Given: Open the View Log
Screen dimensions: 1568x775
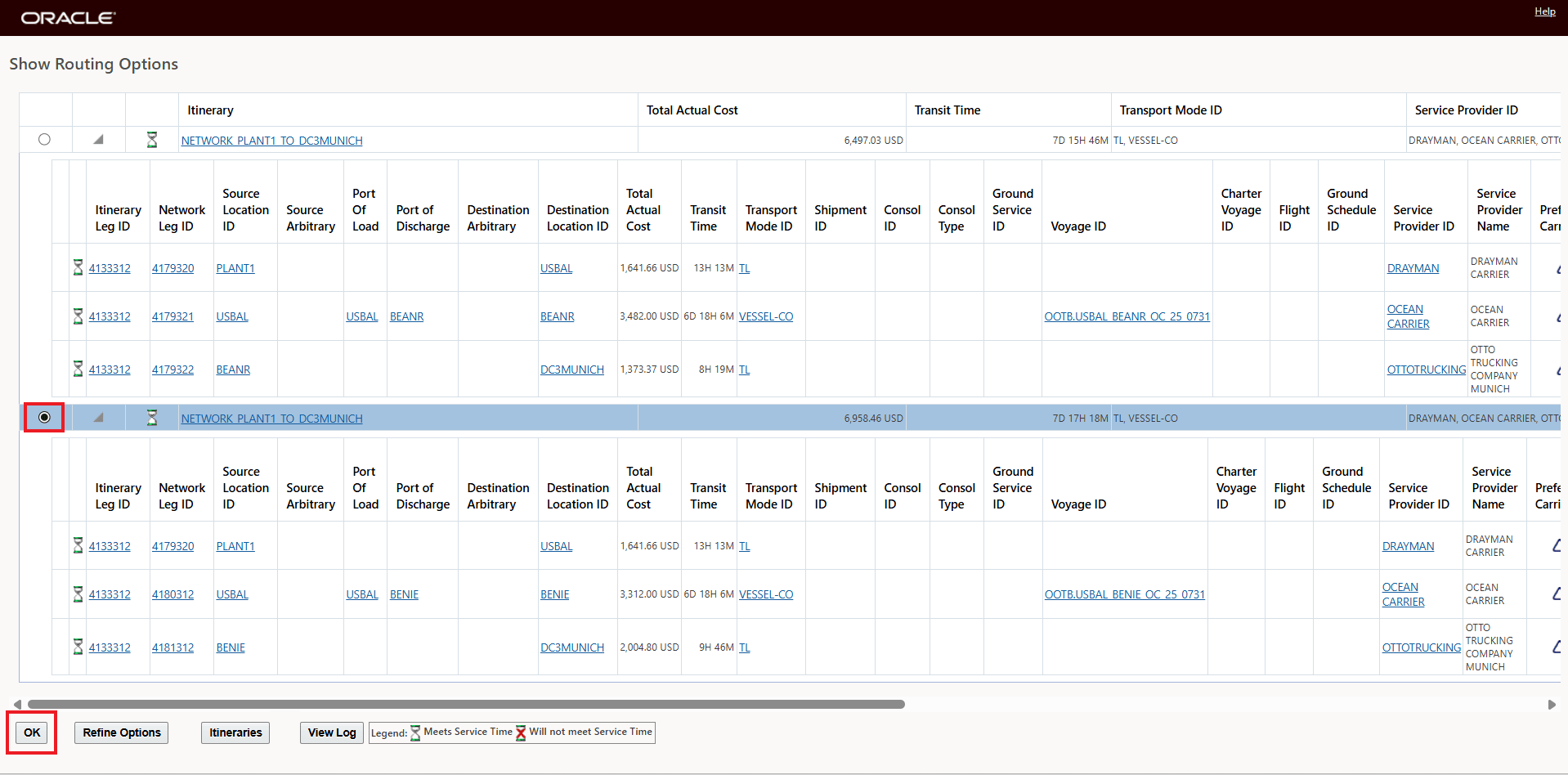Looking at the screenshot, I should (x=331, y=732).
